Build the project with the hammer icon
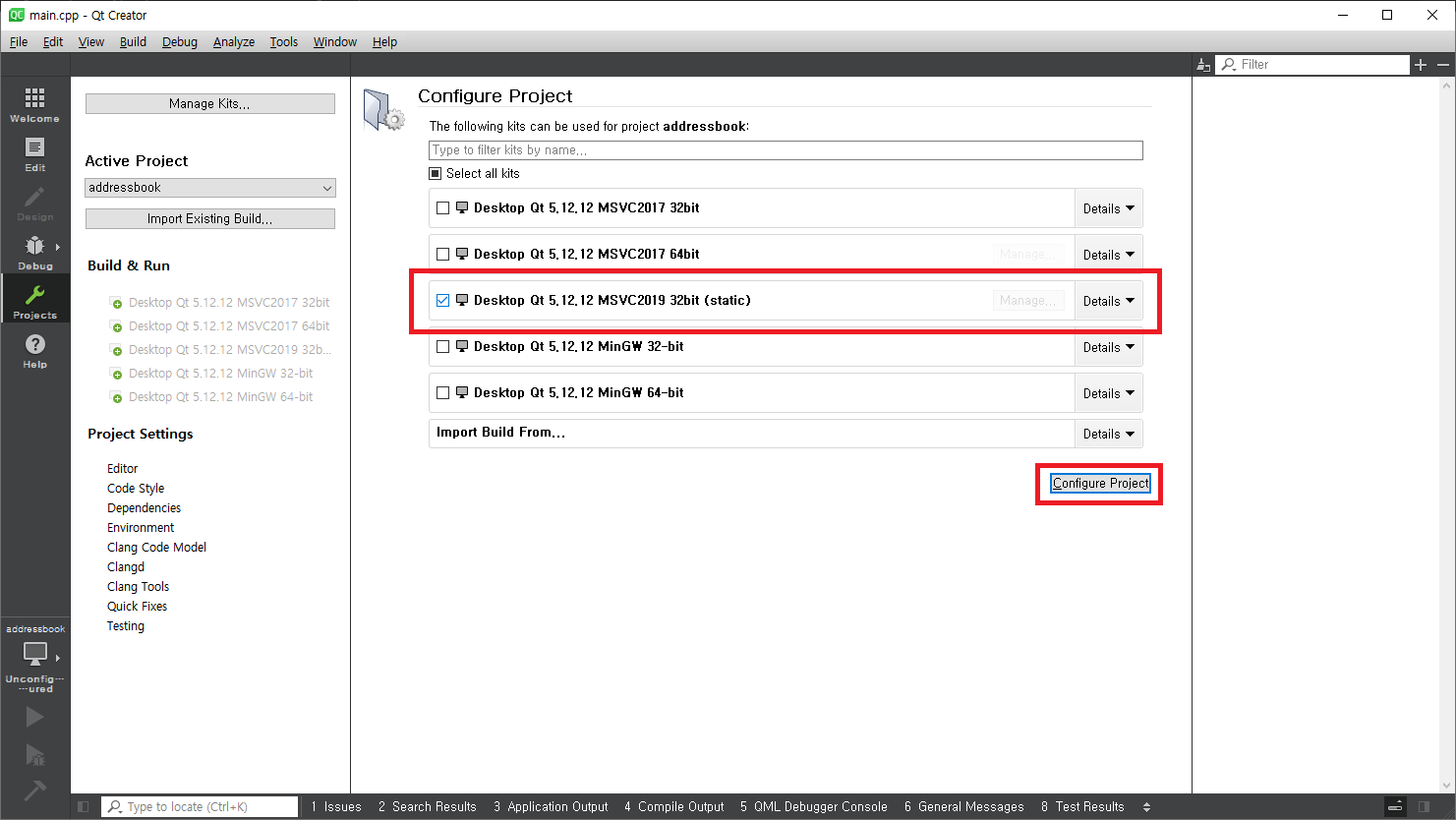 tap(34, 791)
